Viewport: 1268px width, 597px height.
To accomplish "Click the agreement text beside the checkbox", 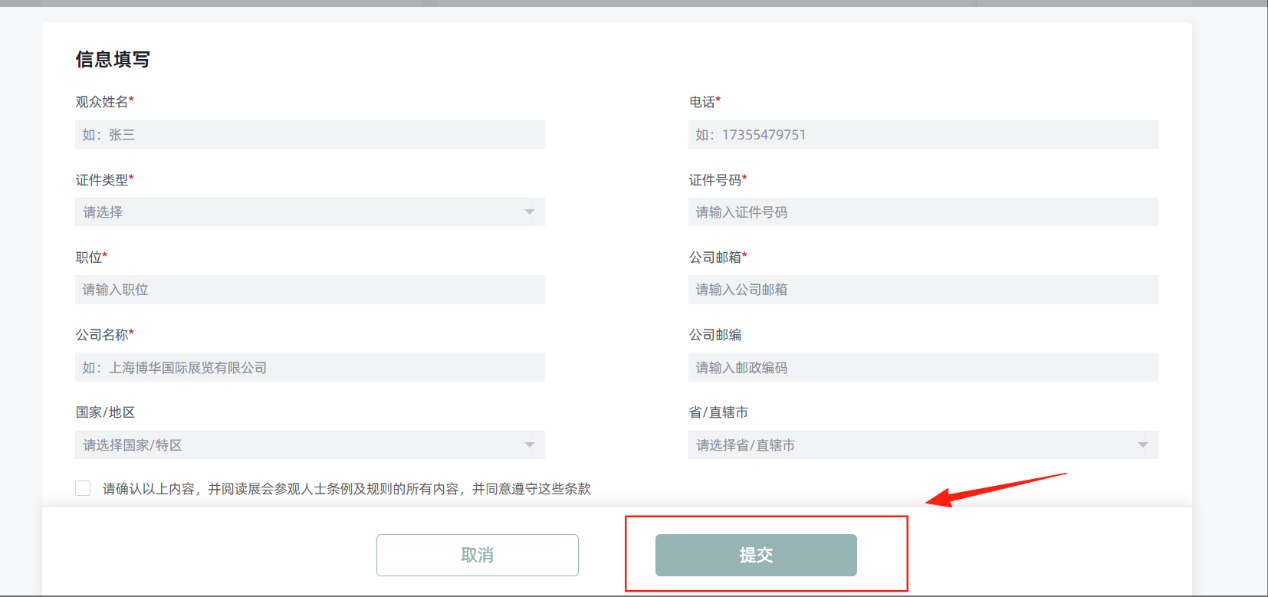I will [x=346, y=489].
